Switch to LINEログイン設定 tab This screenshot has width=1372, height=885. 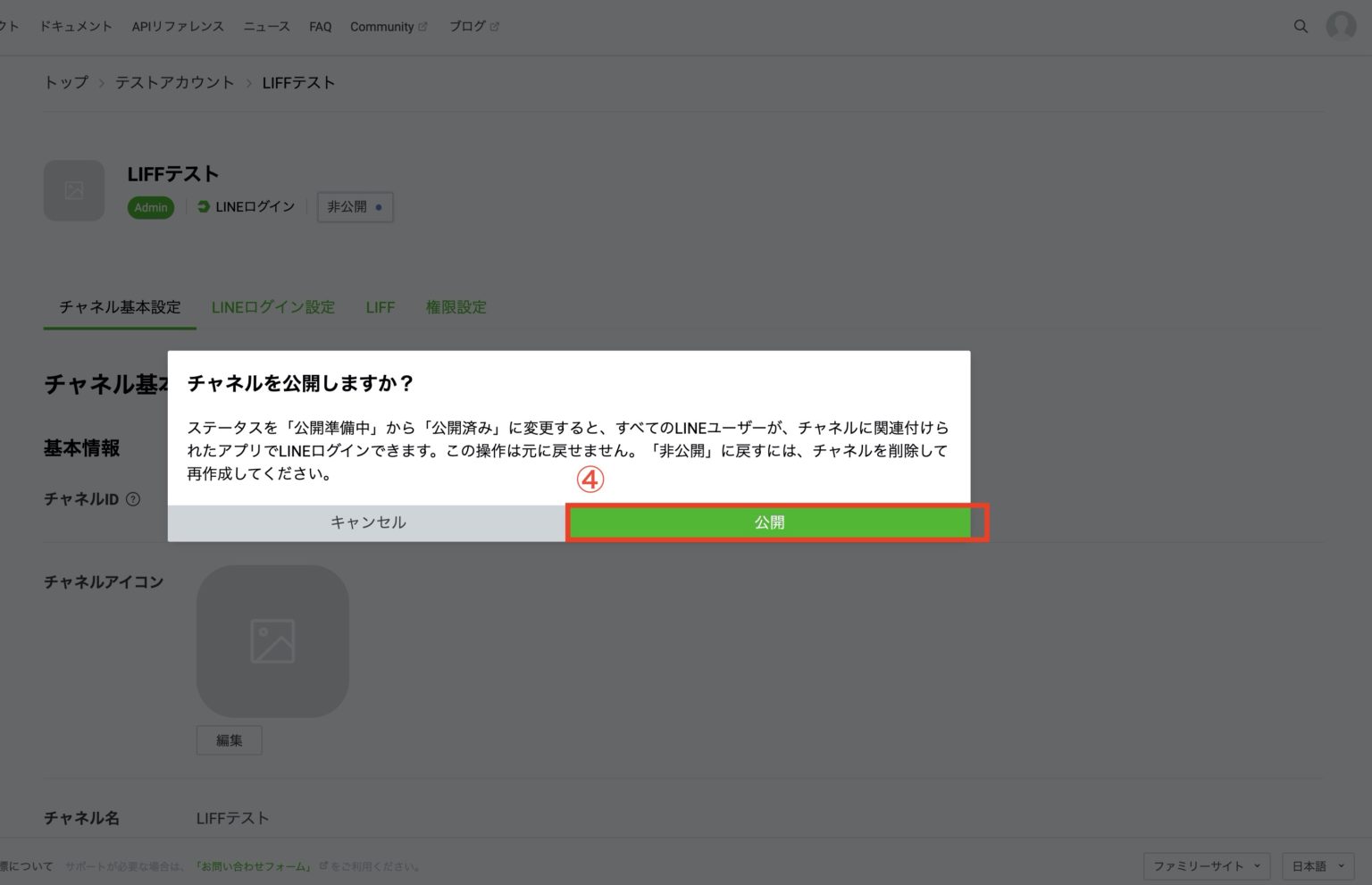[273, 307]
